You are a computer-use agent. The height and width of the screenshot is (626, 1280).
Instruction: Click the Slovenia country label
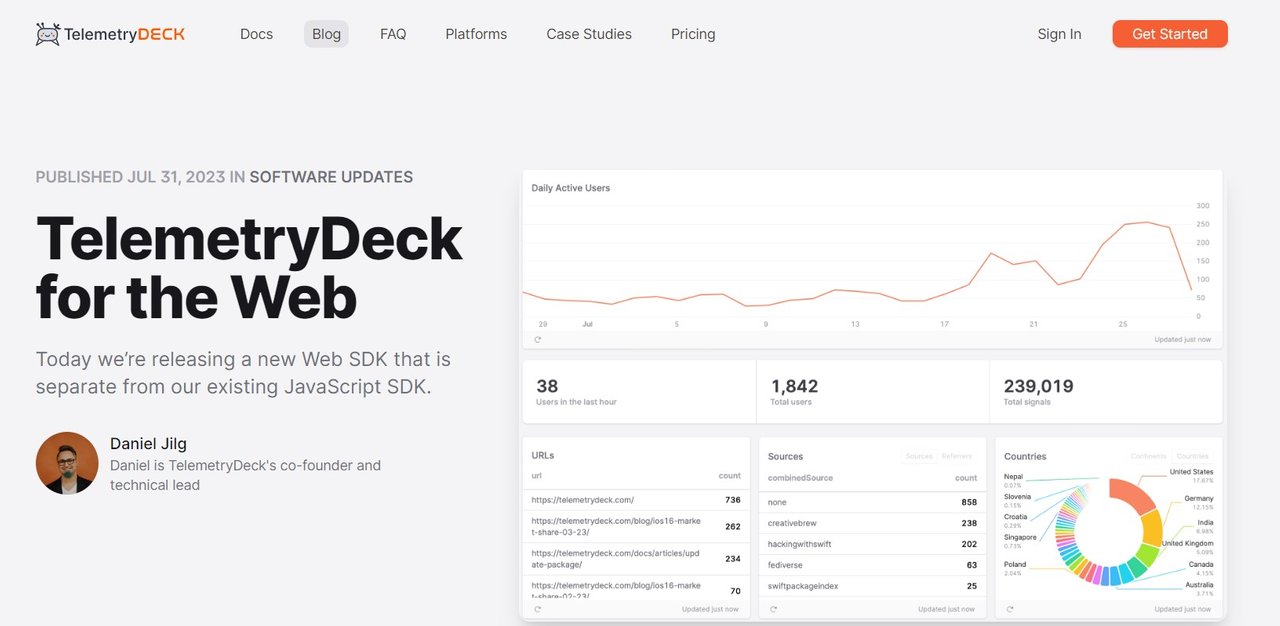(1017, 497)
